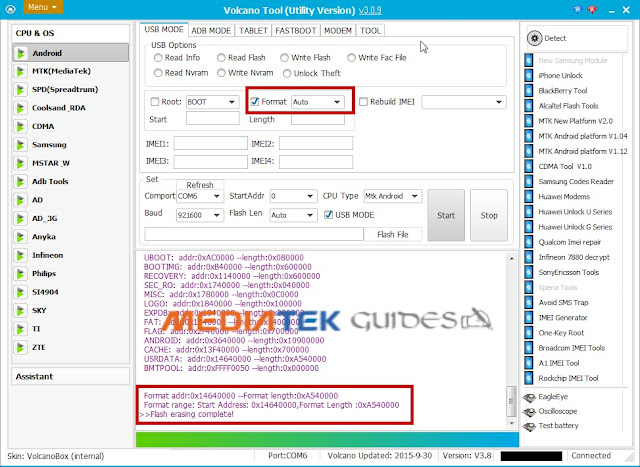Click the SPD(Spreadtrum) play icon
640x467 pixels.
point(20,89)
